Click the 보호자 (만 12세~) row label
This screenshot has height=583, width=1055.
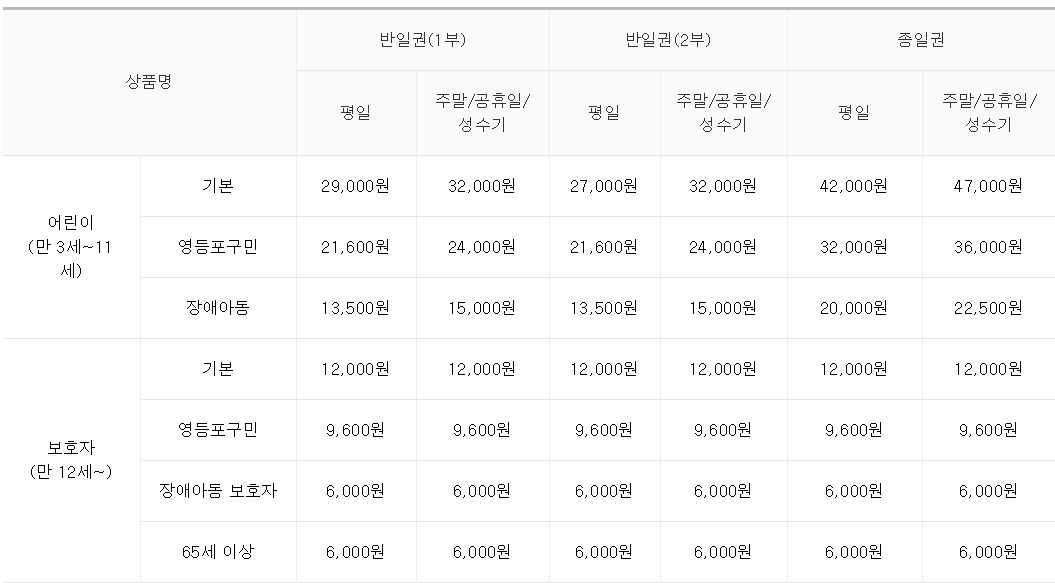(71, 460)
